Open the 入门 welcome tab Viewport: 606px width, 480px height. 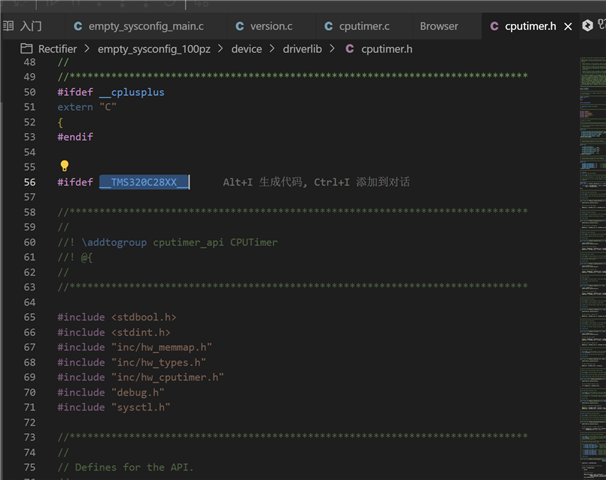pos(30,26)
